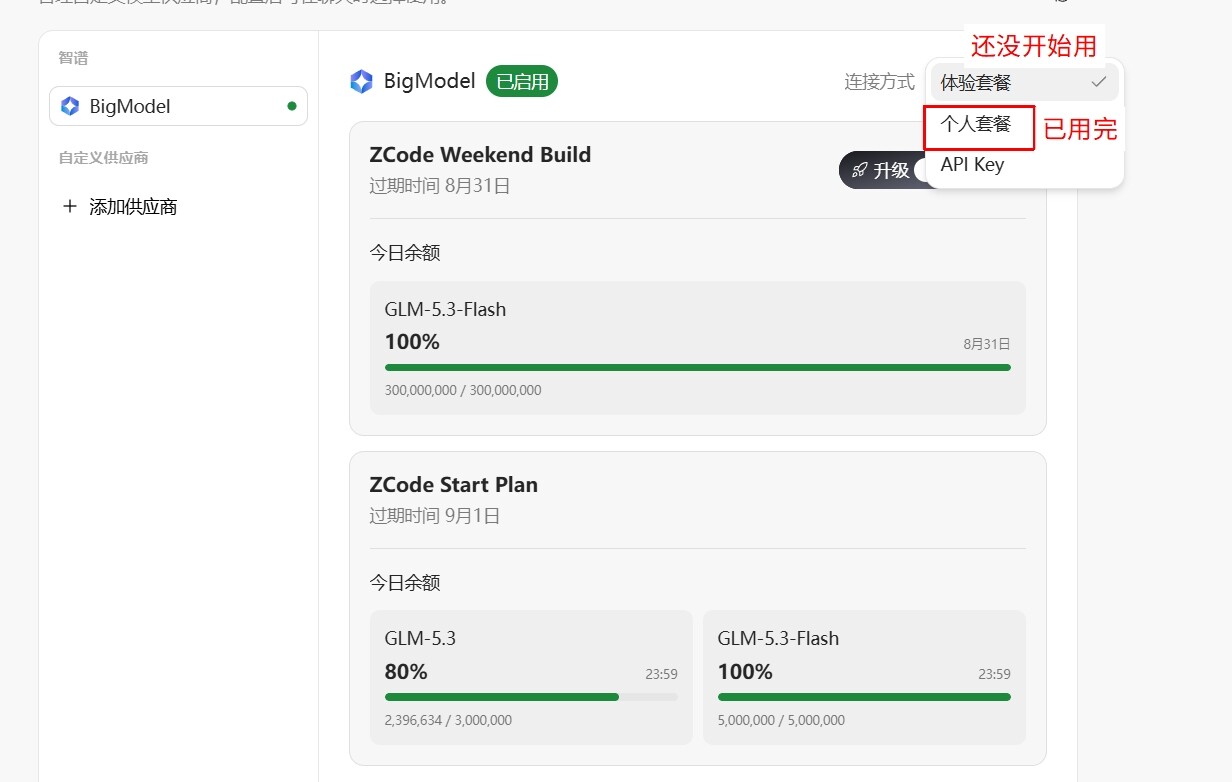Click the green 已启用 status badge
This screenshot has width=1232, height=782.
click(522, 82)
